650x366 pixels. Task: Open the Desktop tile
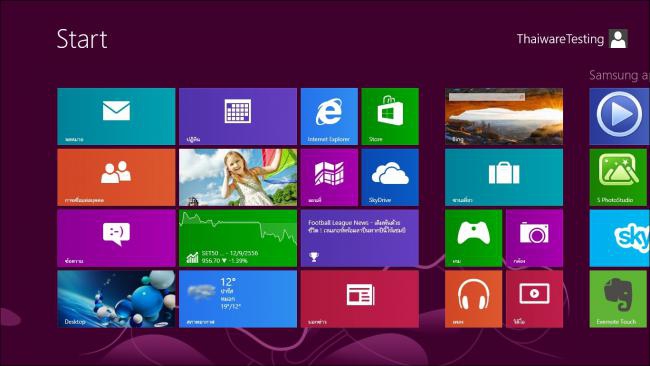[116, 299]
